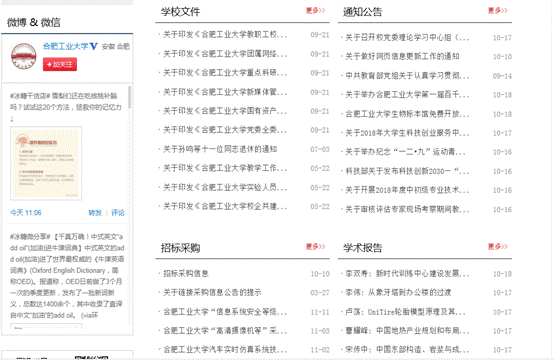
Task: Open 卢荡：UniTire轮胎模型原理及其... report
Action: point(405,312)
